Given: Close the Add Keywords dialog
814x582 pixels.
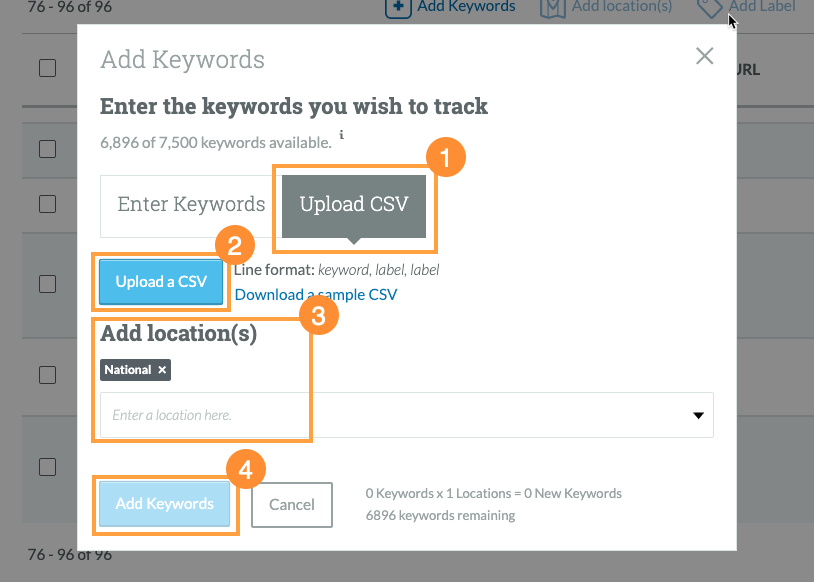Looking at the screenshot, I should coord(704,56).
